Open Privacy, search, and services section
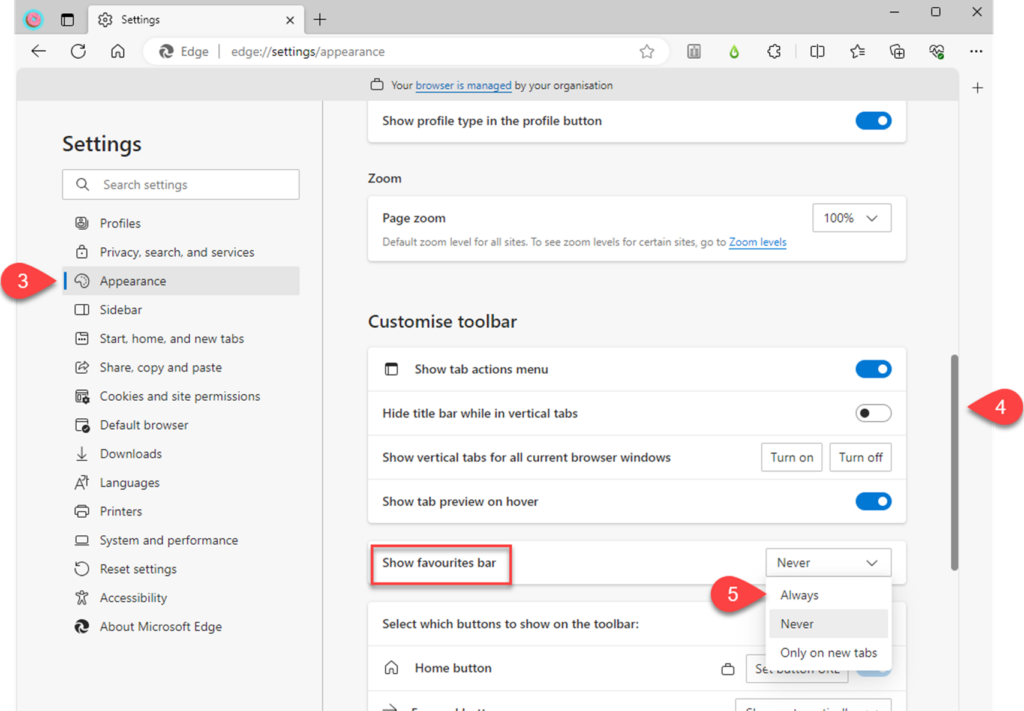1024x711 pixels. tap(181, 252)
